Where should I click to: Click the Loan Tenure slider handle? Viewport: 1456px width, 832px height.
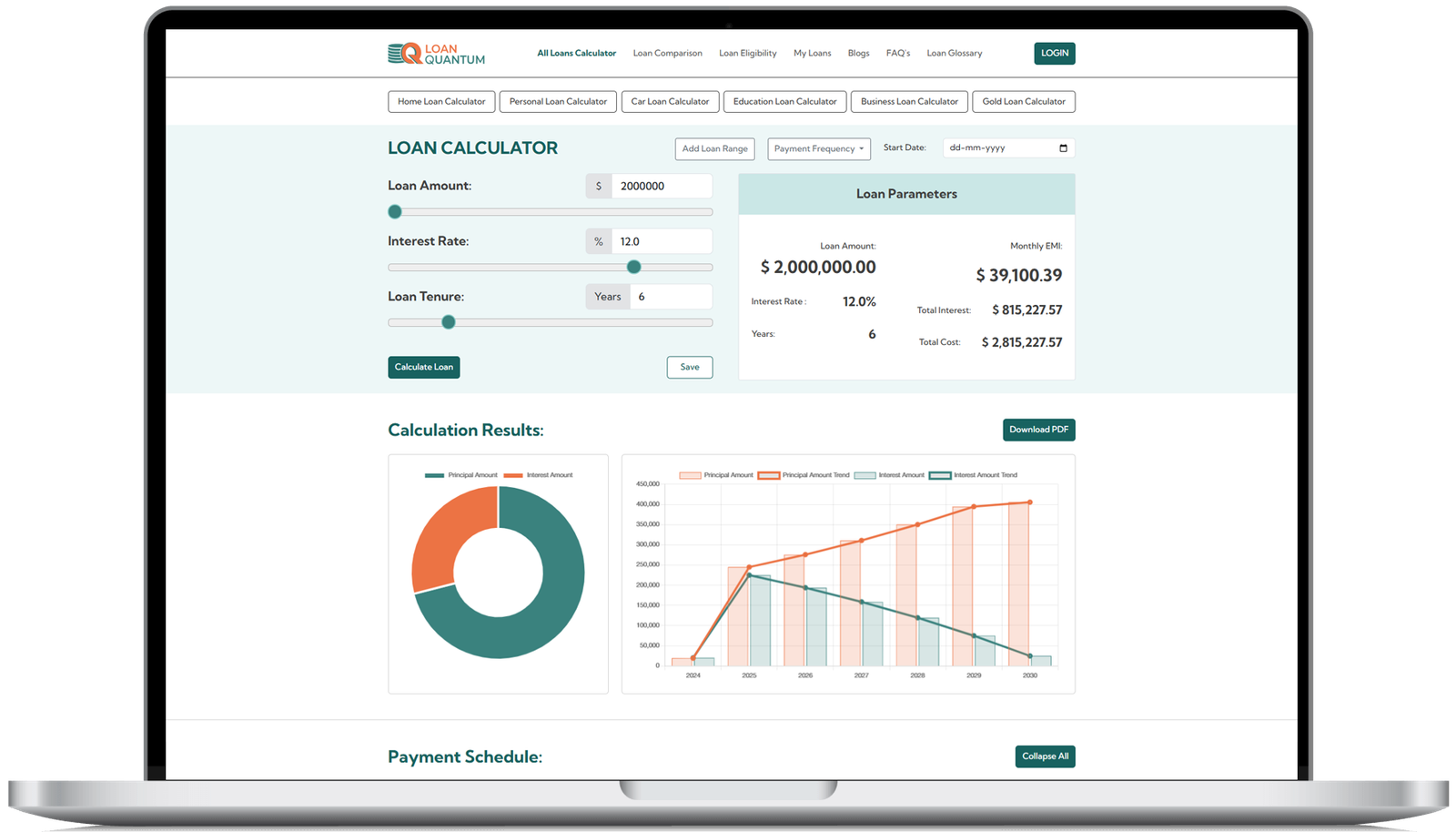coord(448,322)
